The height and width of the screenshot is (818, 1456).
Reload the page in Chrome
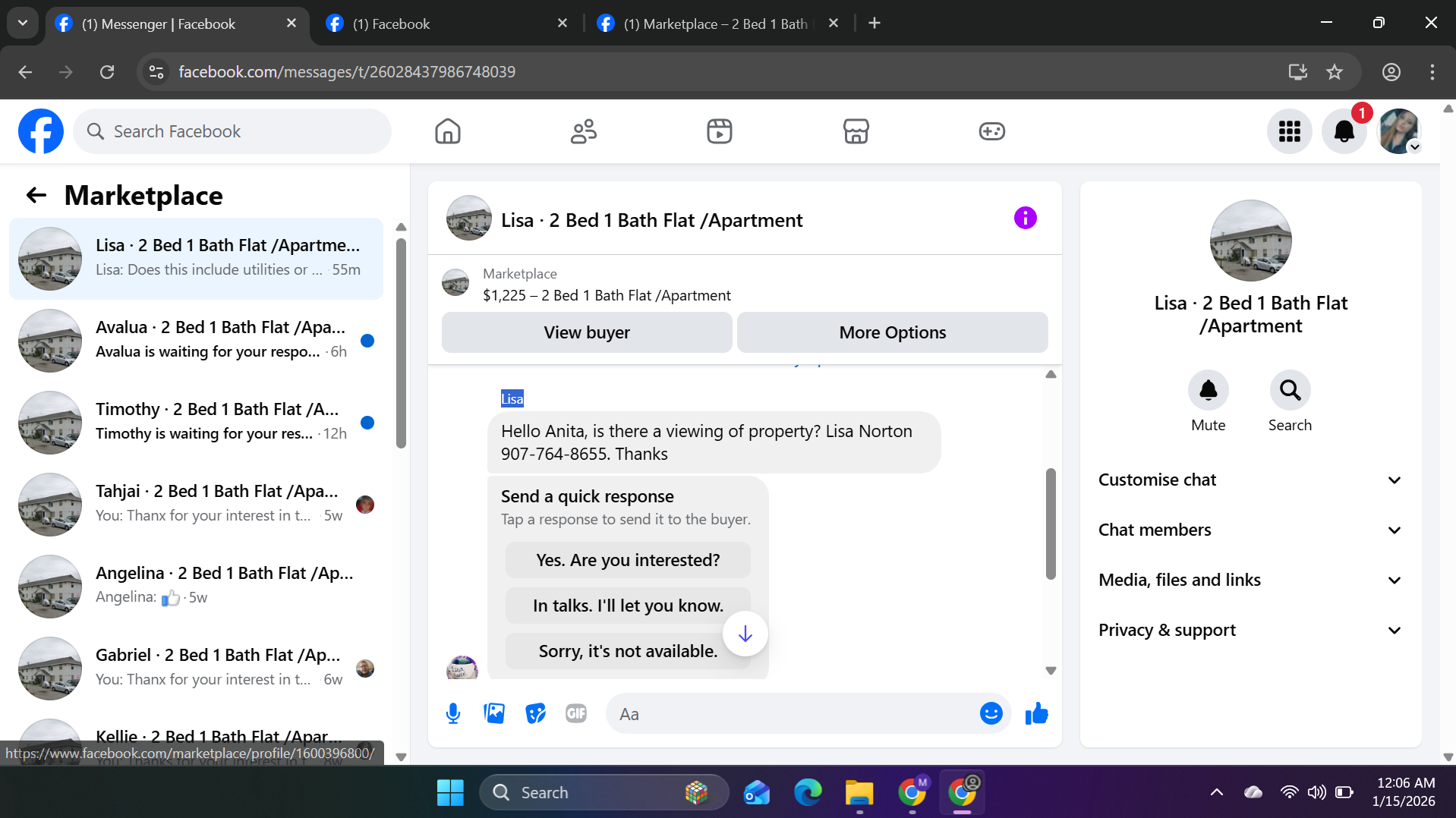pyautogui.click(x=107, y=72)
